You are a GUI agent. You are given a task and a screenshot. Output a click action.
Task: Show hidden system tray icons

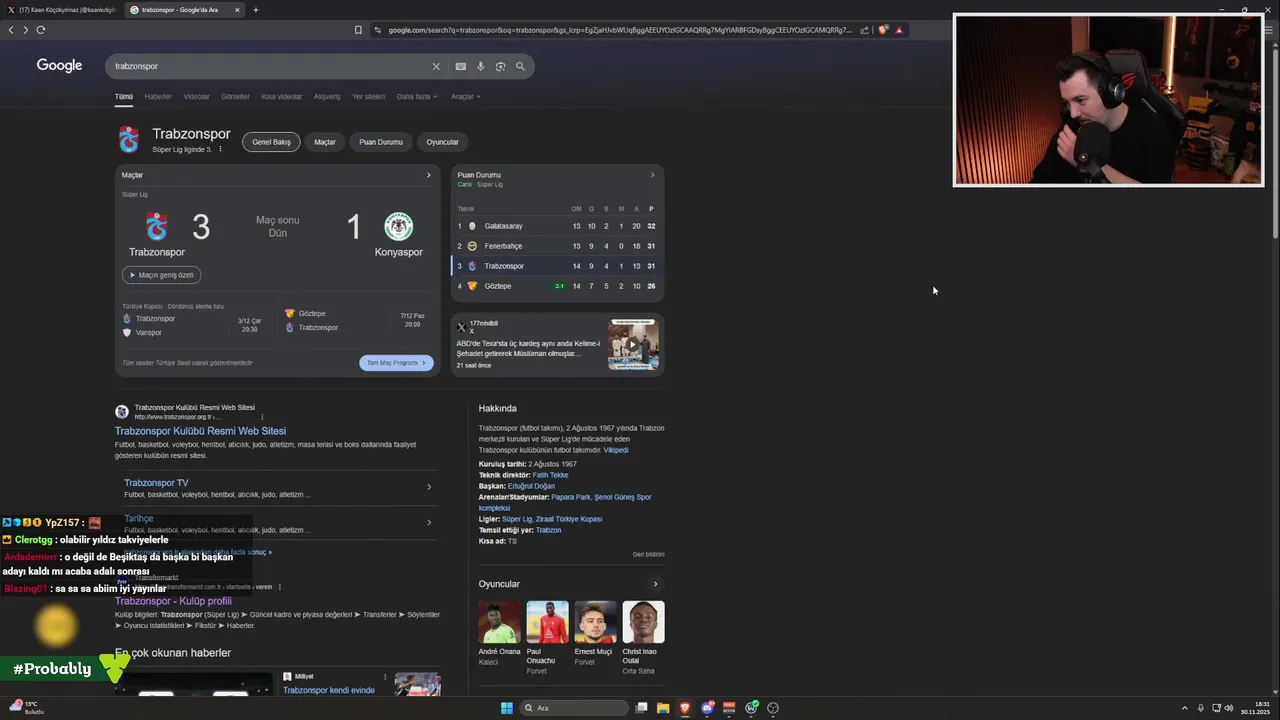(1185, 708)
